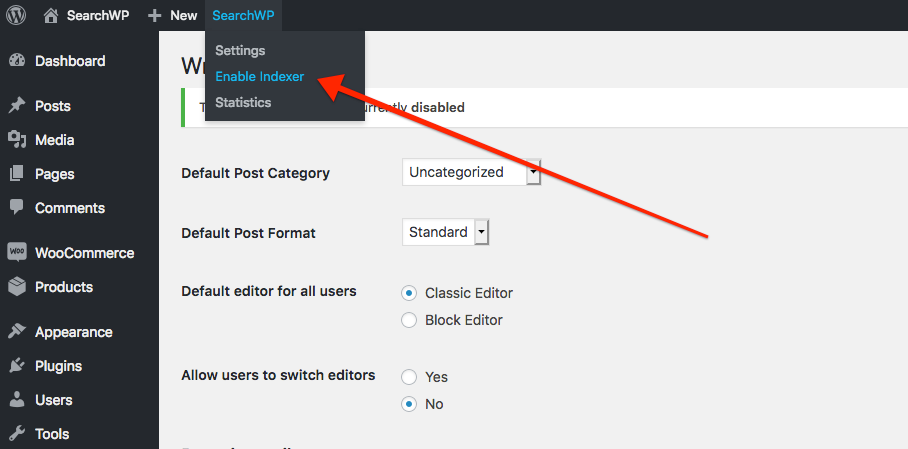The height and width of the screenshot is (449, 908).
Task: Click the Default editor for all users label
Action: (x=269, y=291)
